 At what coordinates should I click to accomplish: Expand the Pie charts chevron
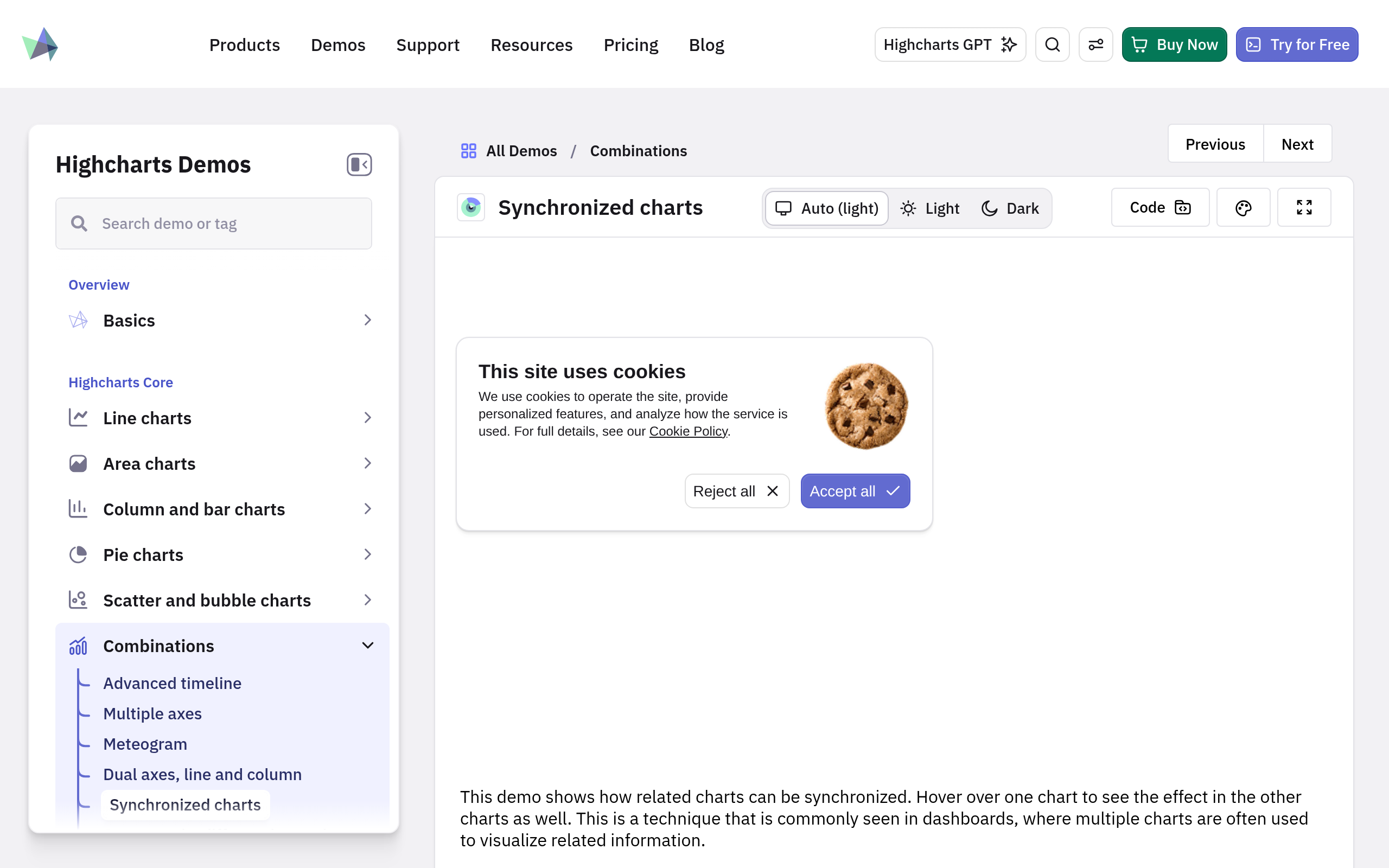click(368, 554)
